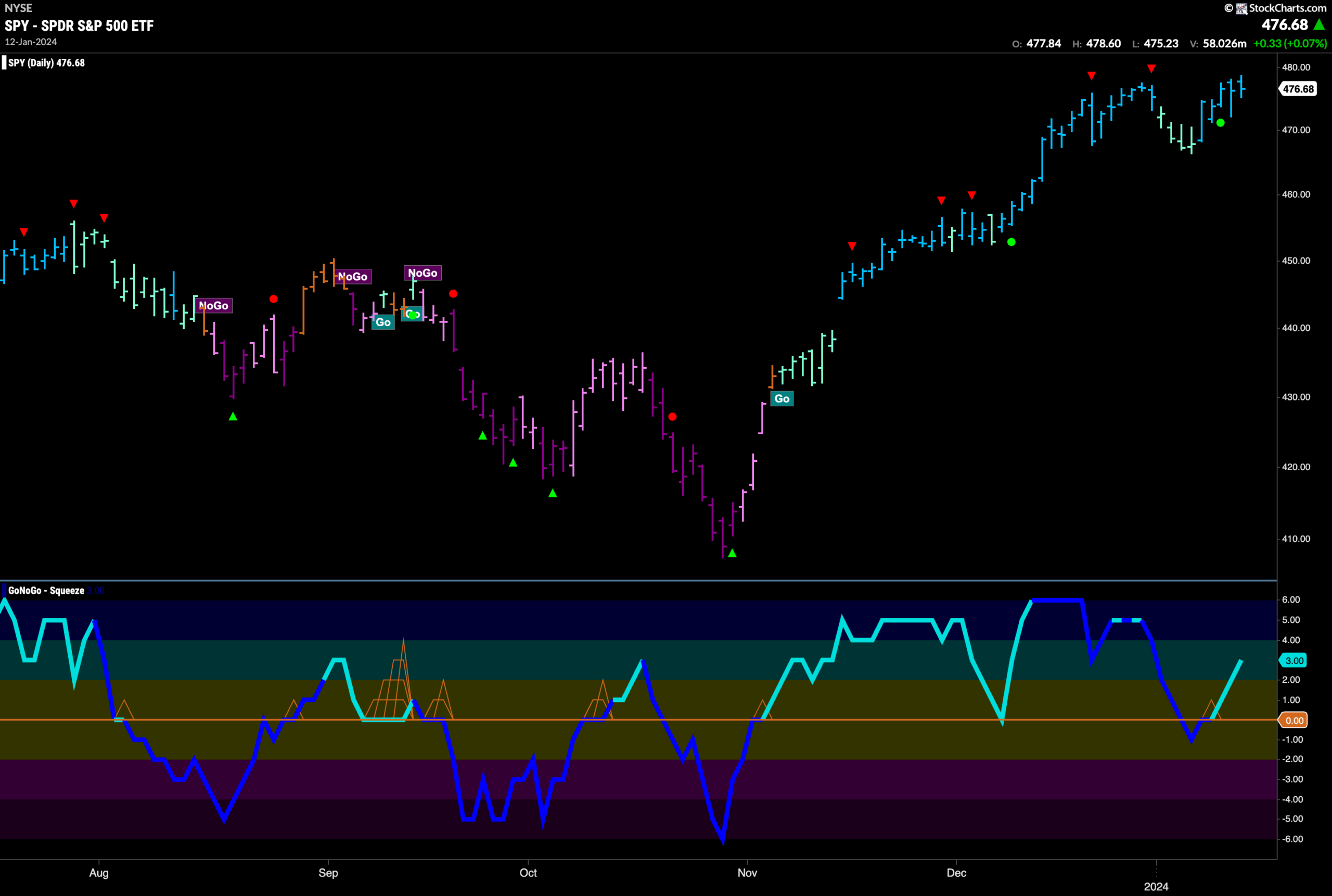The width and height of the screenshot is (1332, 896).
Task: Click the Go label near November price bars
Action: (782, 398)
